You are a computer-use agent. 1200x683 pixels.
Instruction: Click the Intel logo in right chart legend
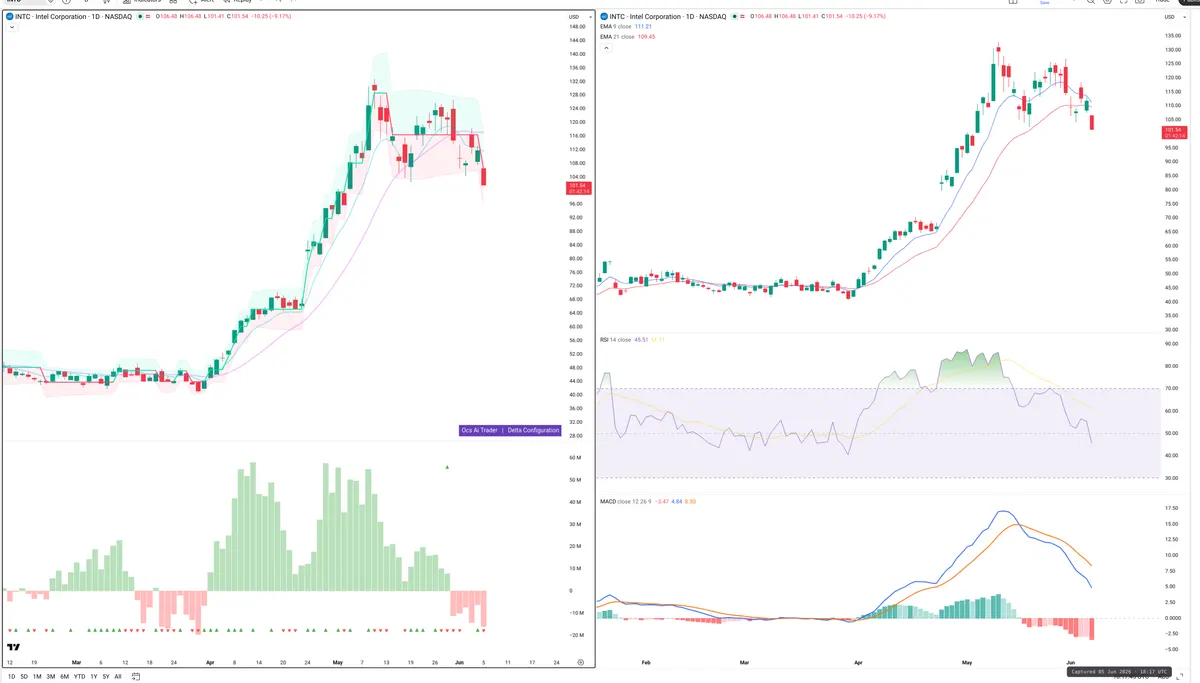604,16
